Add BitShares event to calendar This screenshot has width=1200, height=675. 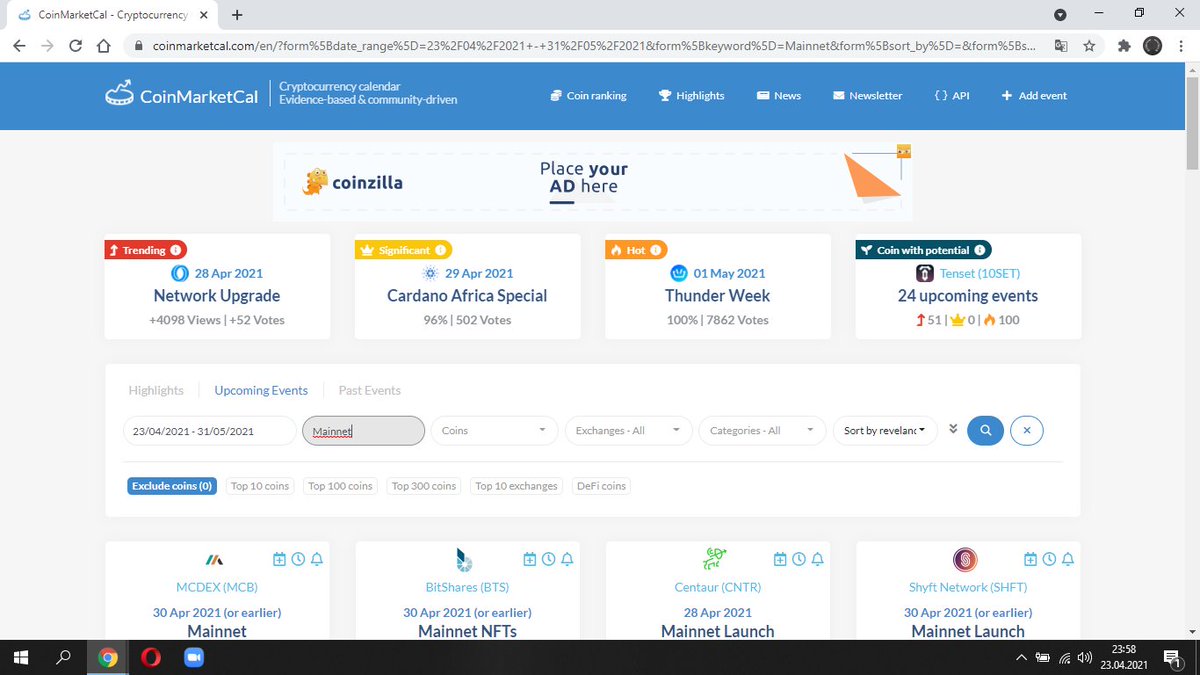(x=530, y=559)
